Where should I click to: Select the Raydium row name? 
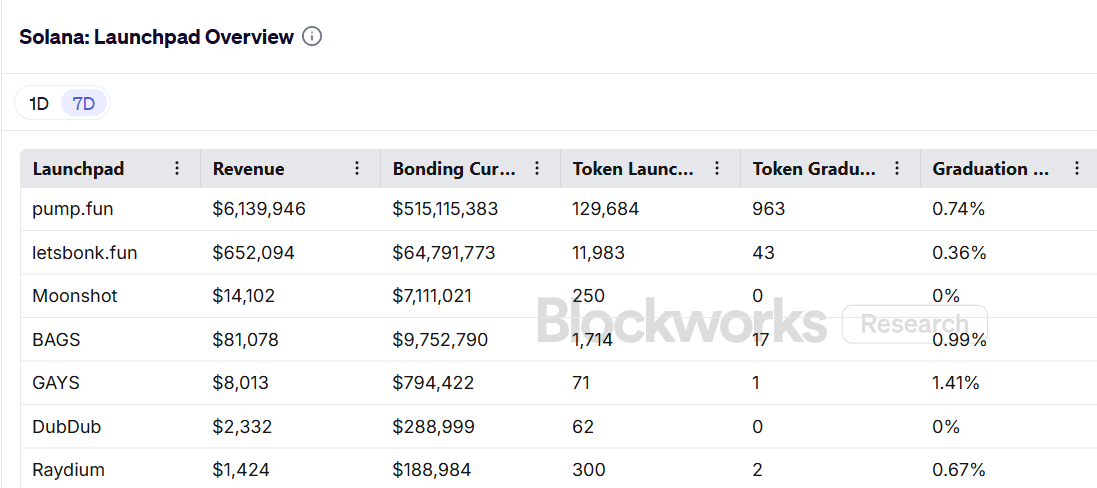point(69,470)
